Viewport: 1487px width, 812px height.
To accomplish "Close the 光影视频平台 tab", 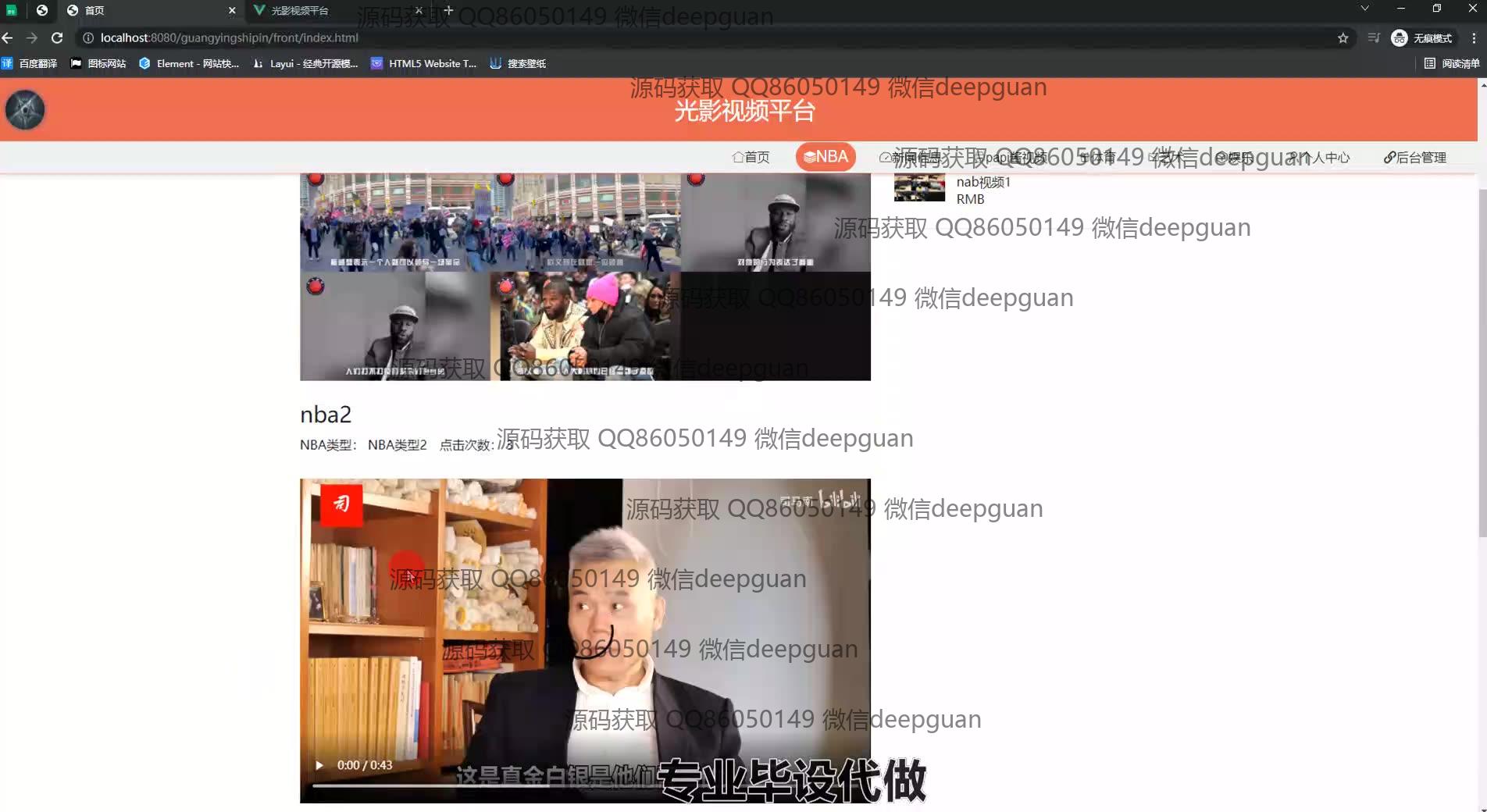I will (419, 10).
